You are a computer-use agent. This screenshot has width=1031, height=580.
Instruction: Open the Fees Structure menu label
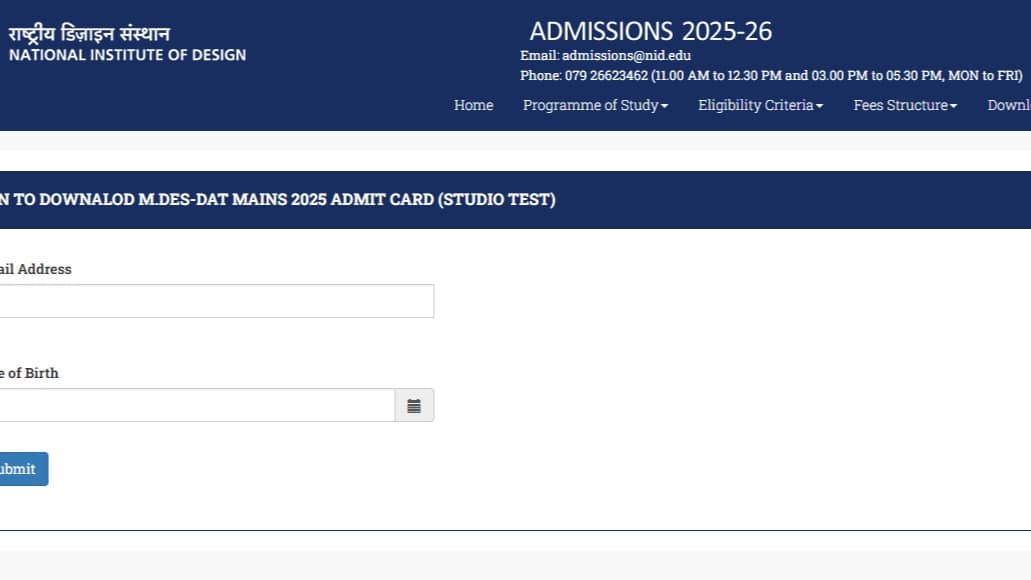pyautogui.click(x=900, y=105)
